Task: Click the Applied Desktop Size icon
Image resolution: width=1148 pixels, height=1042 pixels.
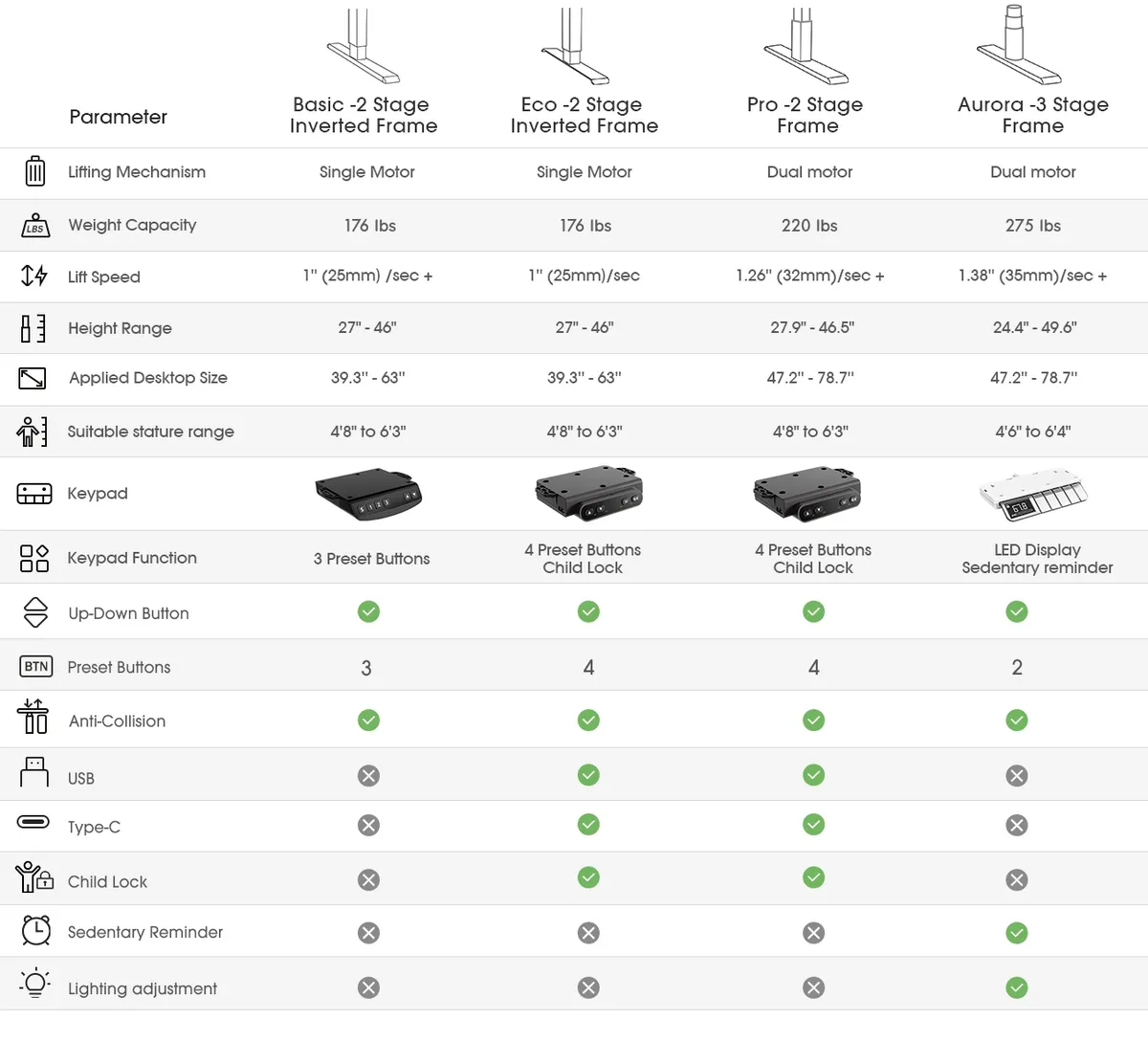Action: 33,378
